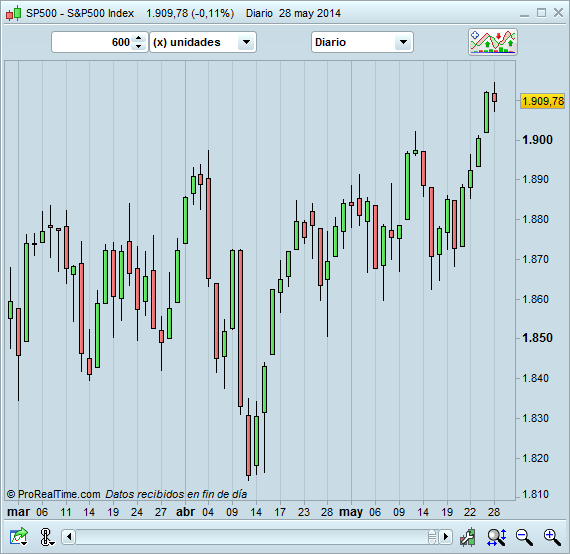Zoom out using the minus magnifier
This screenshot has width=570, height=554.
(524, 537)
